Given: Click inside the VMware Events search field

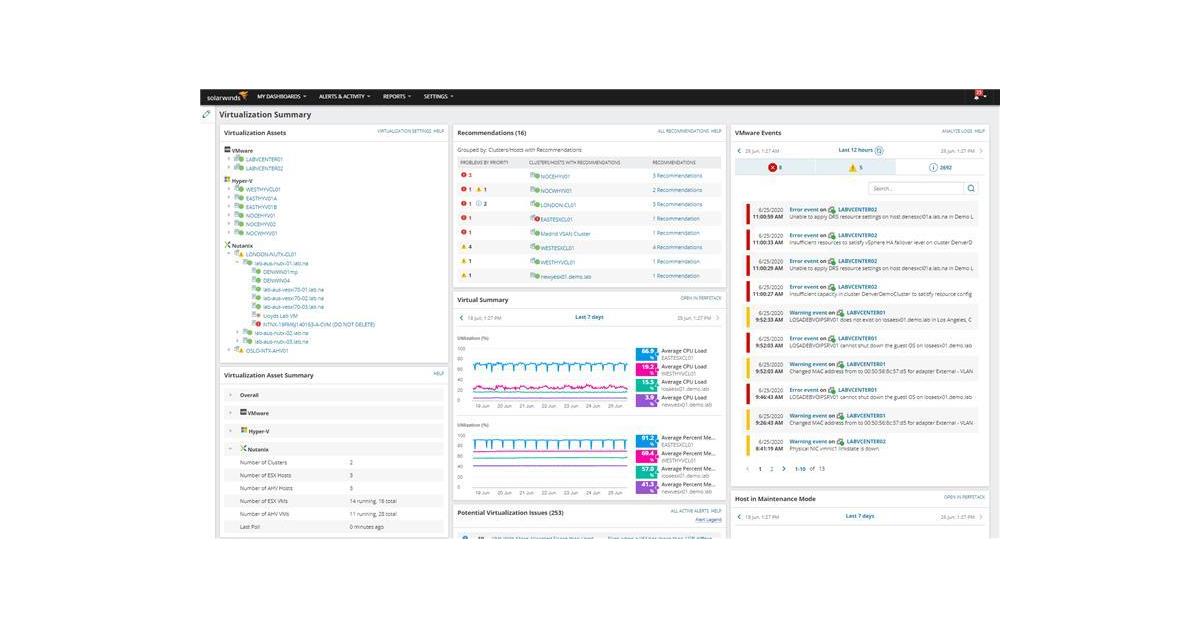Looking at the screenshot, I should click(x=916, y=188).
